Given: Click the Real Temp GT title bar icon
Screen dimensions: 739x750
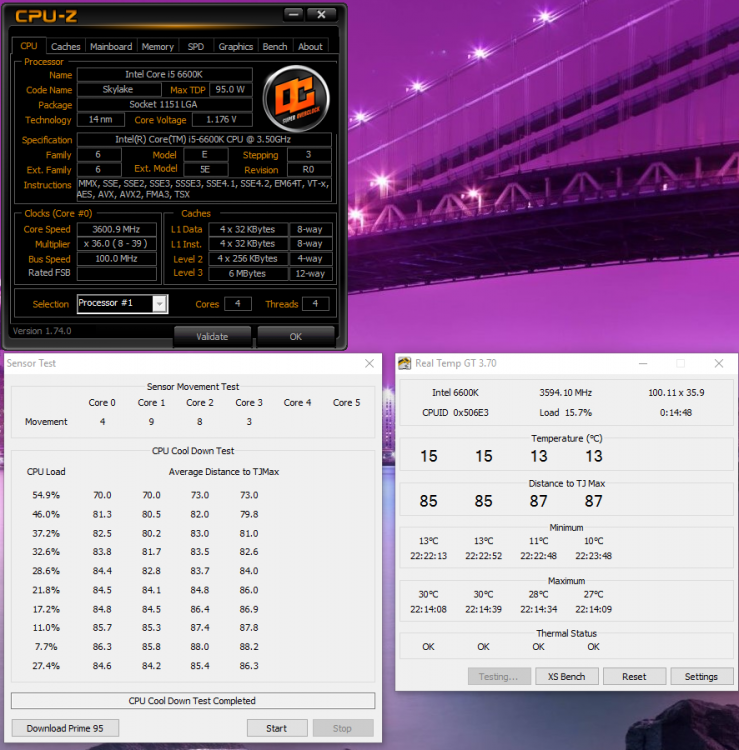Looking at the screenshot, I should coord(405,364).
